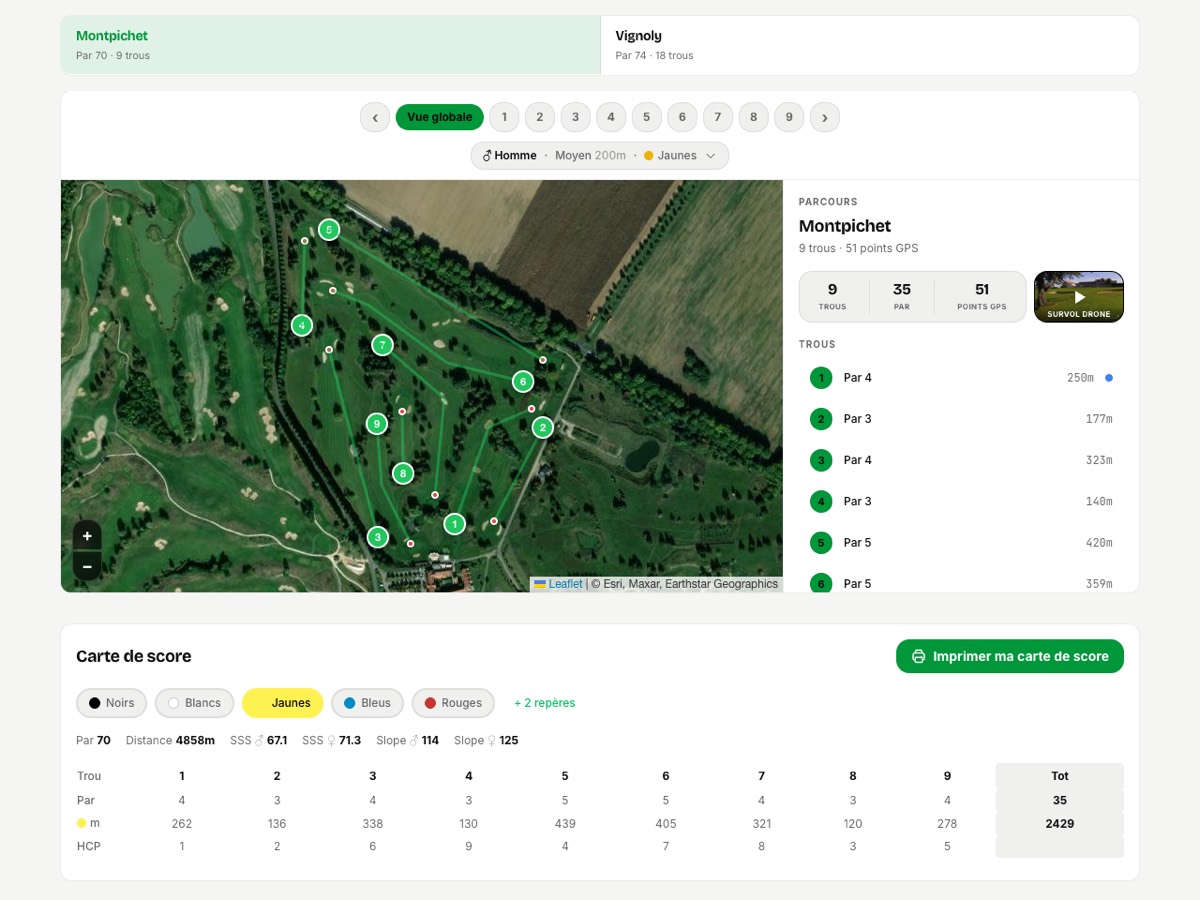Click the 9 Trous stat tile
1200x900 pixels.
[832, 297]
